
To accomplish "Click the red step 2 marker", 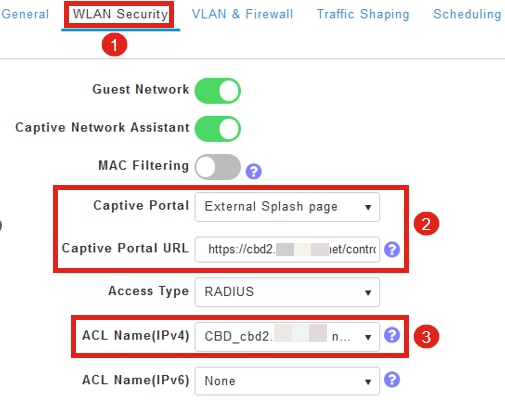I will [426, 223].
